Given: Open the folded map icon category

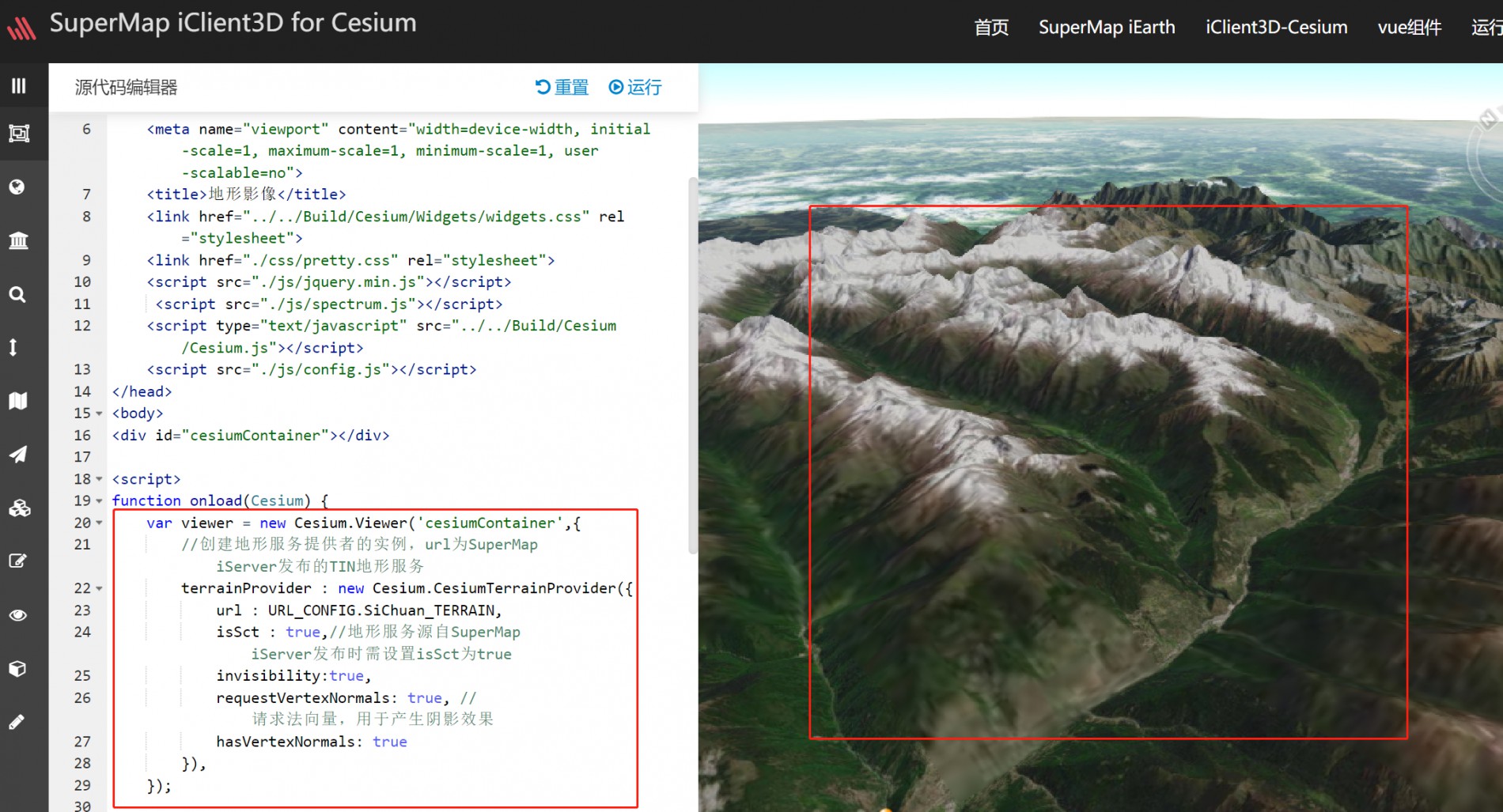Looking at the screenshot, I should pos(18,401).
